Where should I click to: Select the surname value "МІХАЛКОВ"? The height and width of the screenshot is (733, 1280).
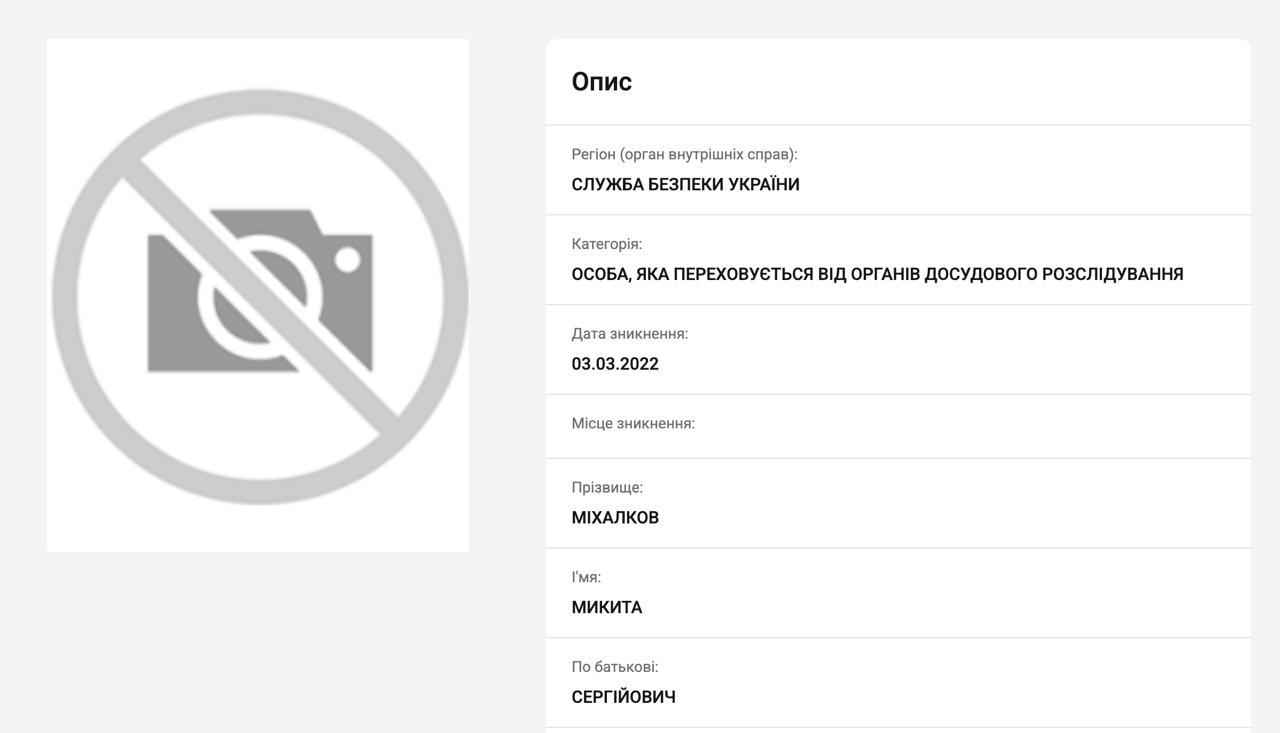[614, 518]
